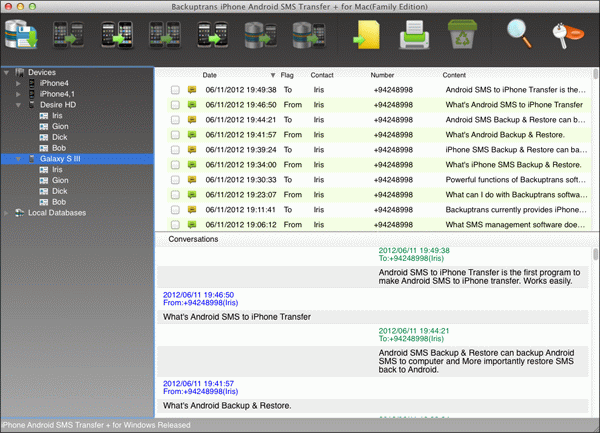This screenshot has height=433, width=600.
Task: Click the backup to local database icon
Action: pos(21,34)
